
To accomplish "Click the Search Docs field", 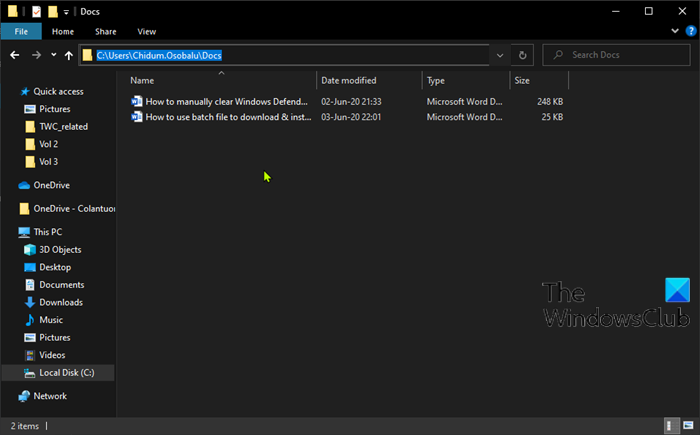I will point(617,55).
